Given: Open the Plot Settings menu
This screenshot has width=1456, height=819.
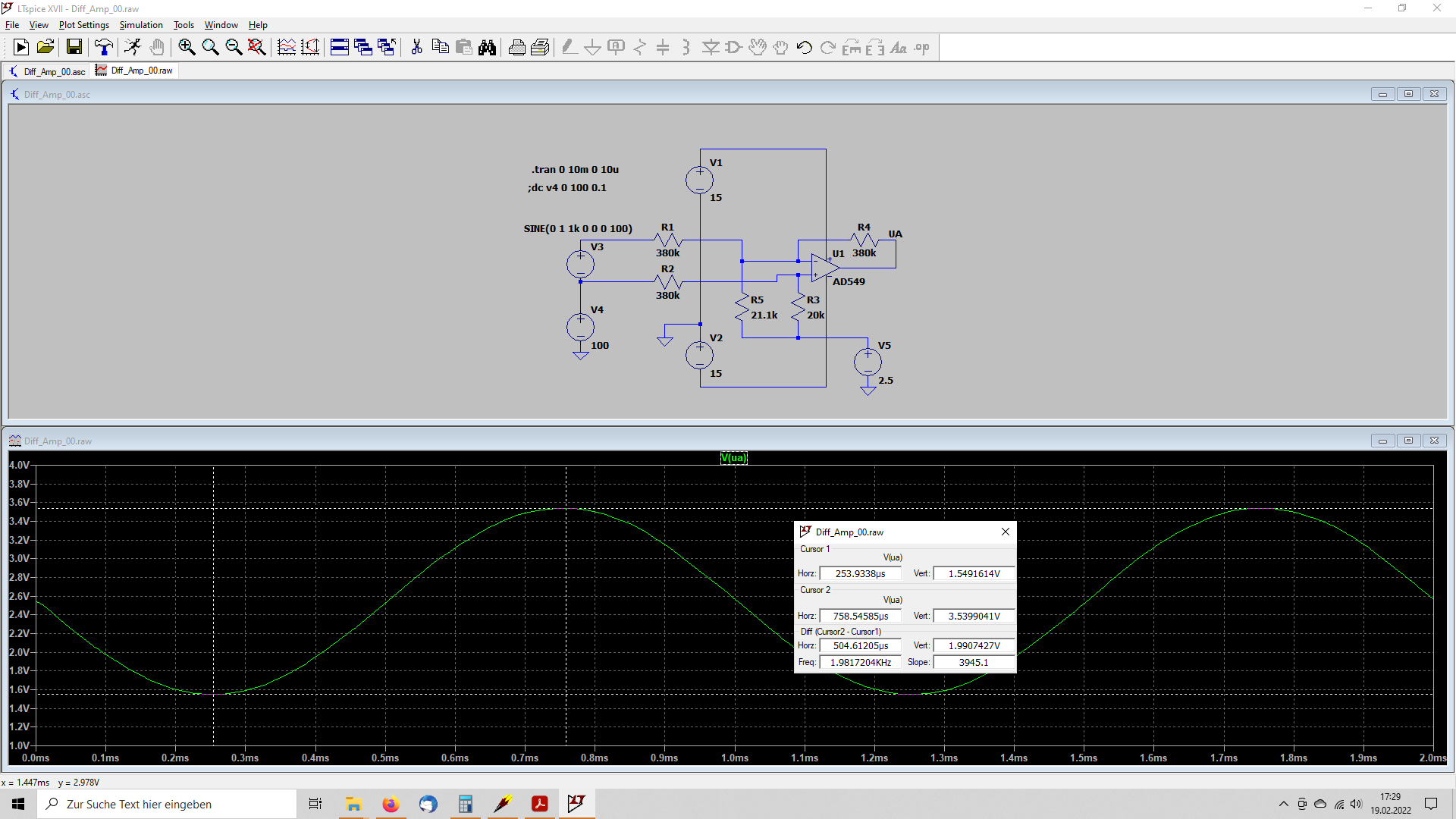Looking at the screenshot, I should (x=84, y=25).
